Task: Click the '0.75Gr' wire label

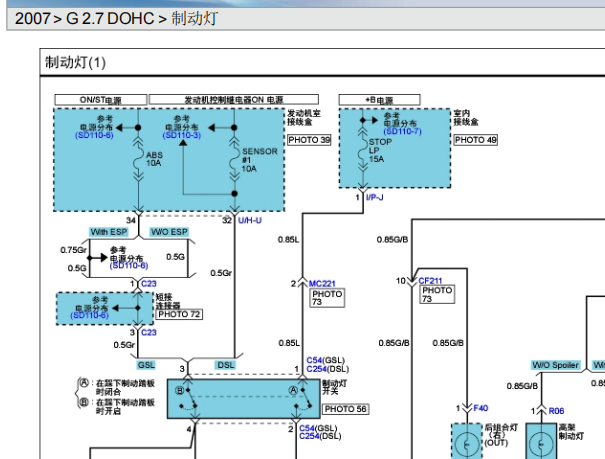Action: [73, 250]
